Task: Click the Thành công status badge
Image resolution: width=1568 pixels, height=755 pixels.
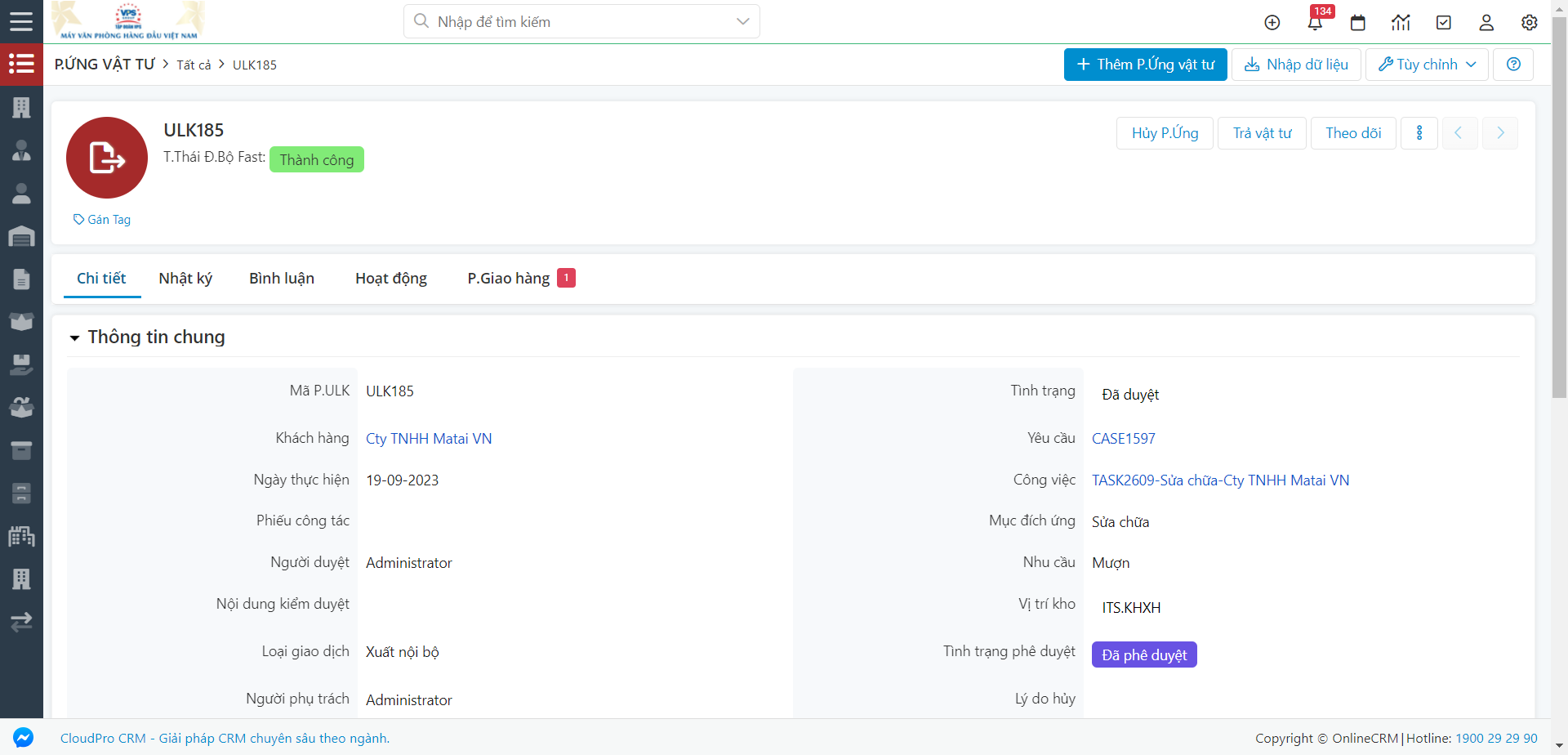Action: coord(317,159)
